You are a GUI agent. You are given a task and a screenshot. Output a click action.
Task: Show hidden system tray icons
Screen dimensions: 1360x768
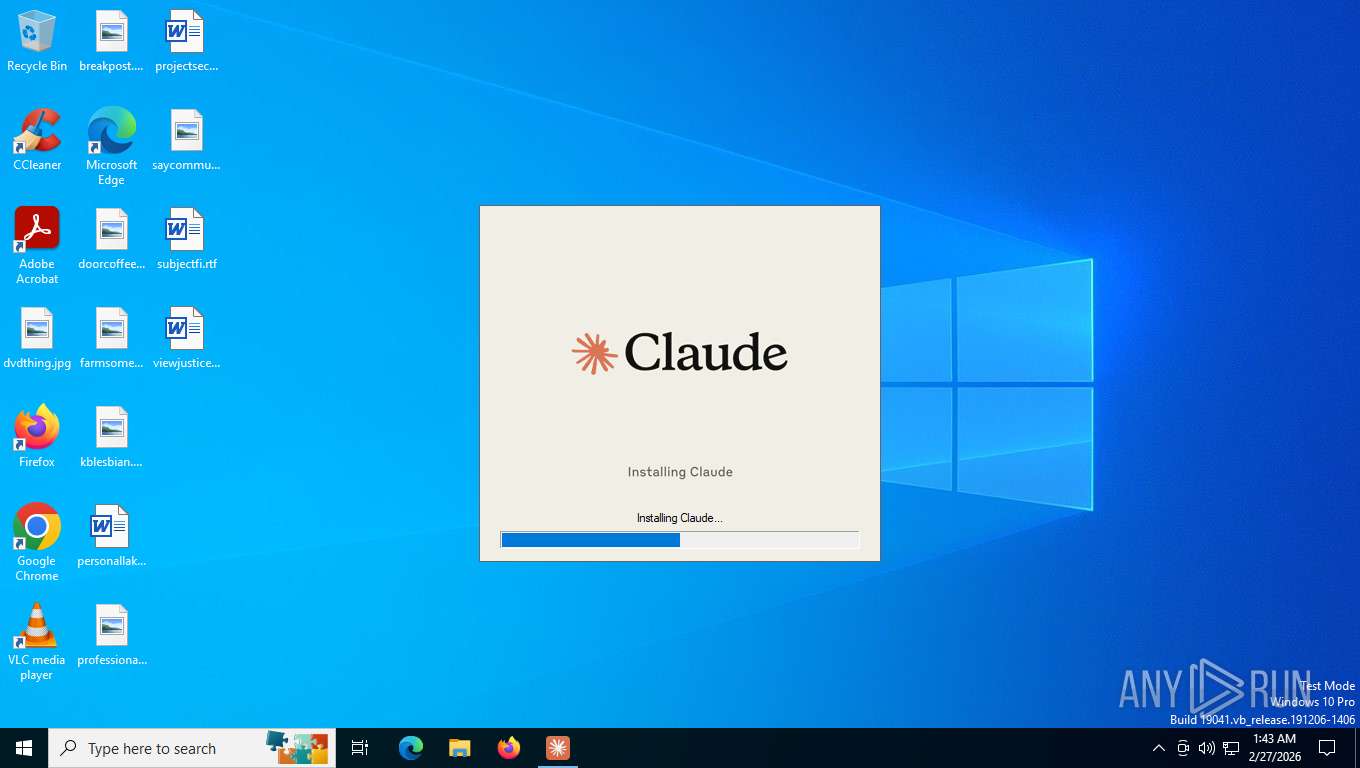pos(1158,748)
